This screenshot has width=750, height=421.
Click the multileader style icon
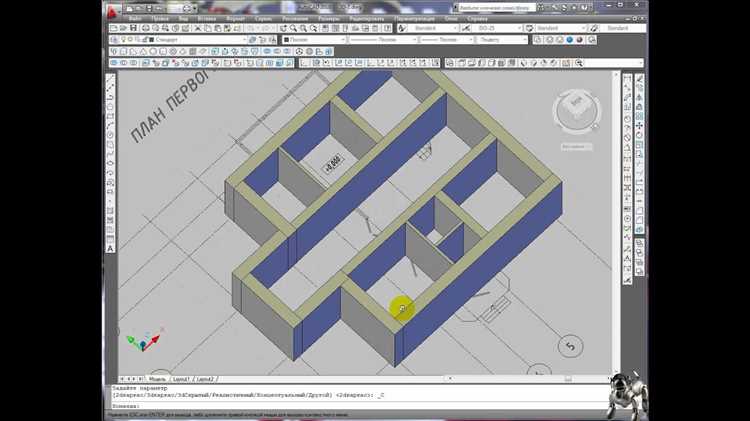[x=595, y=28]
